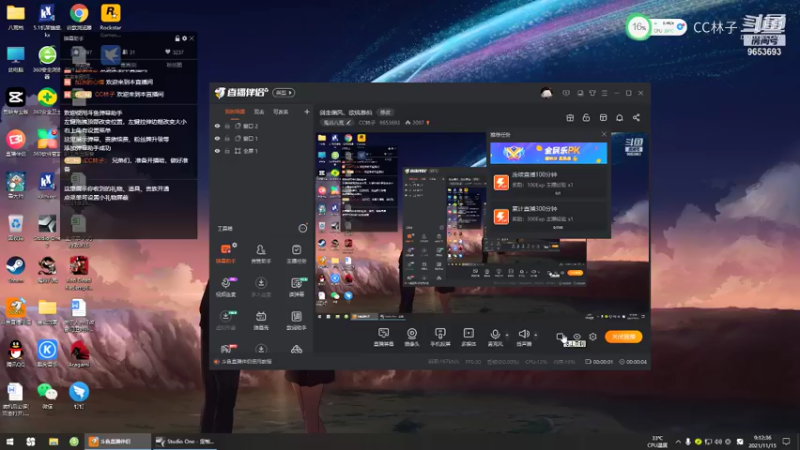Toggle preview eye icon near close-stream button
The width and height of the screenshot is (800, 450).
[x=577, y=337]
